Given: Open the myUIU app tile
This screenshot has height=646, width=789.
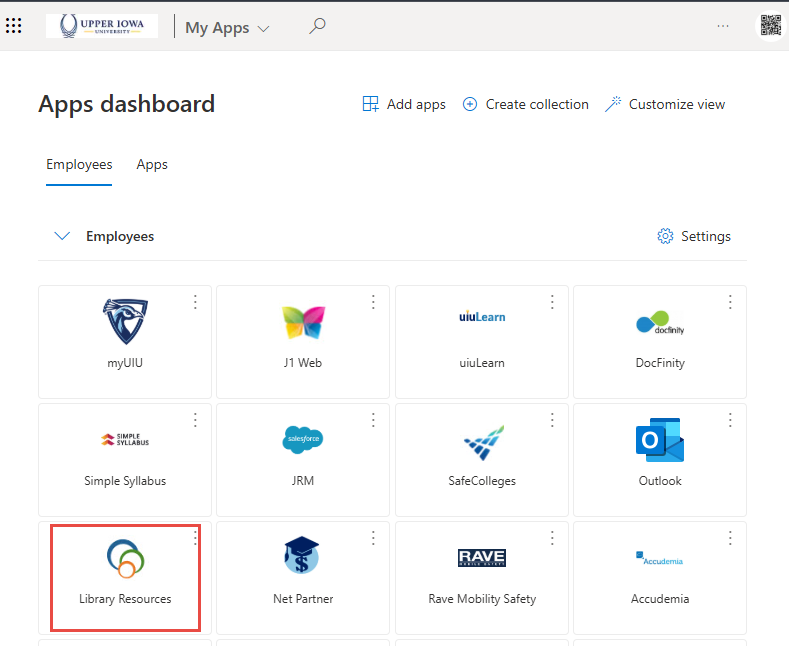Looking at the screenshot, I should 125,342.
